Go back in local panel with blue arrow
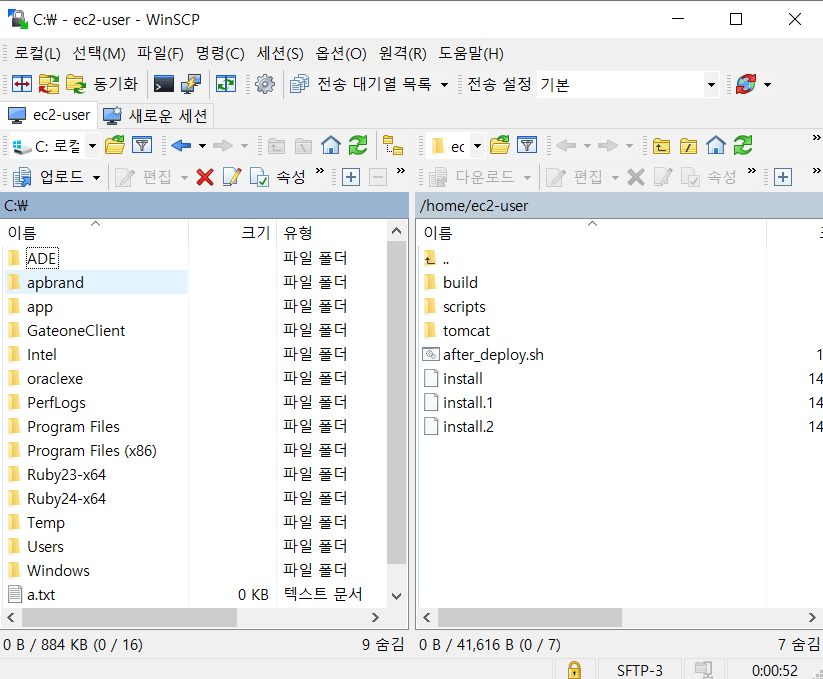This screenshot has height=679, width=823. point(181,145)
